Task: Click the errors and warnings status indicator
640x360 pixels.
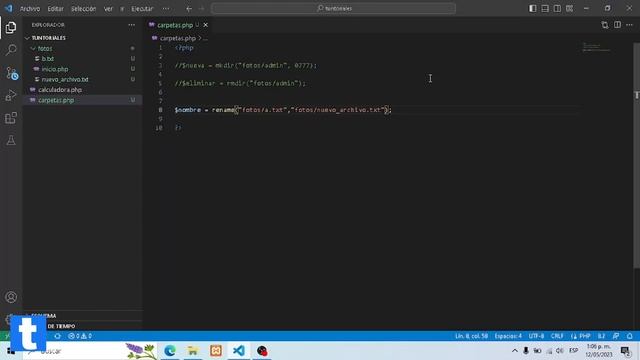Action: click(x=80, y=336)
